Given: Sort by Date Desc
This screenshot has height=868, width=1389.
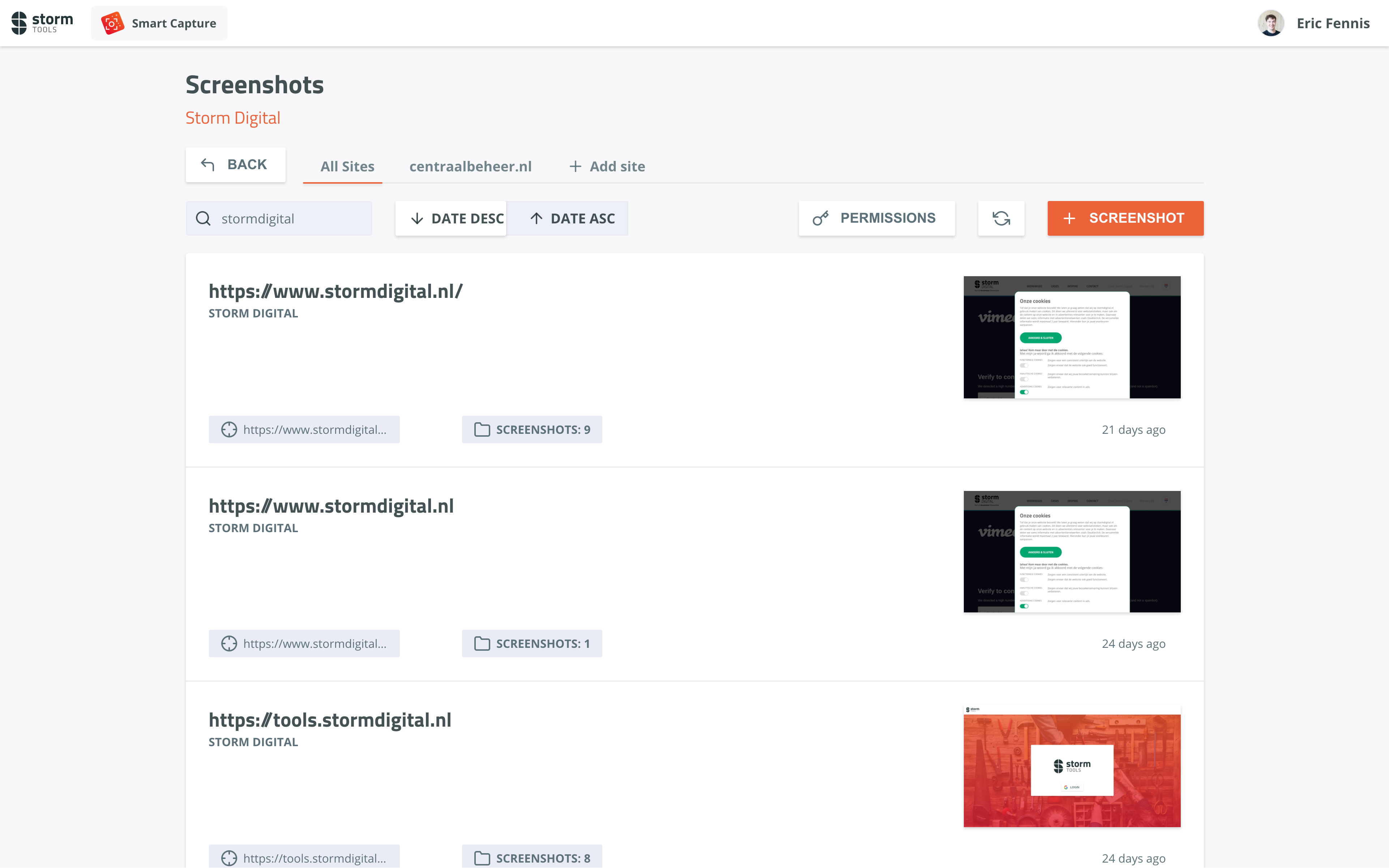Looking at the screenshot, I should click(451, 218).
